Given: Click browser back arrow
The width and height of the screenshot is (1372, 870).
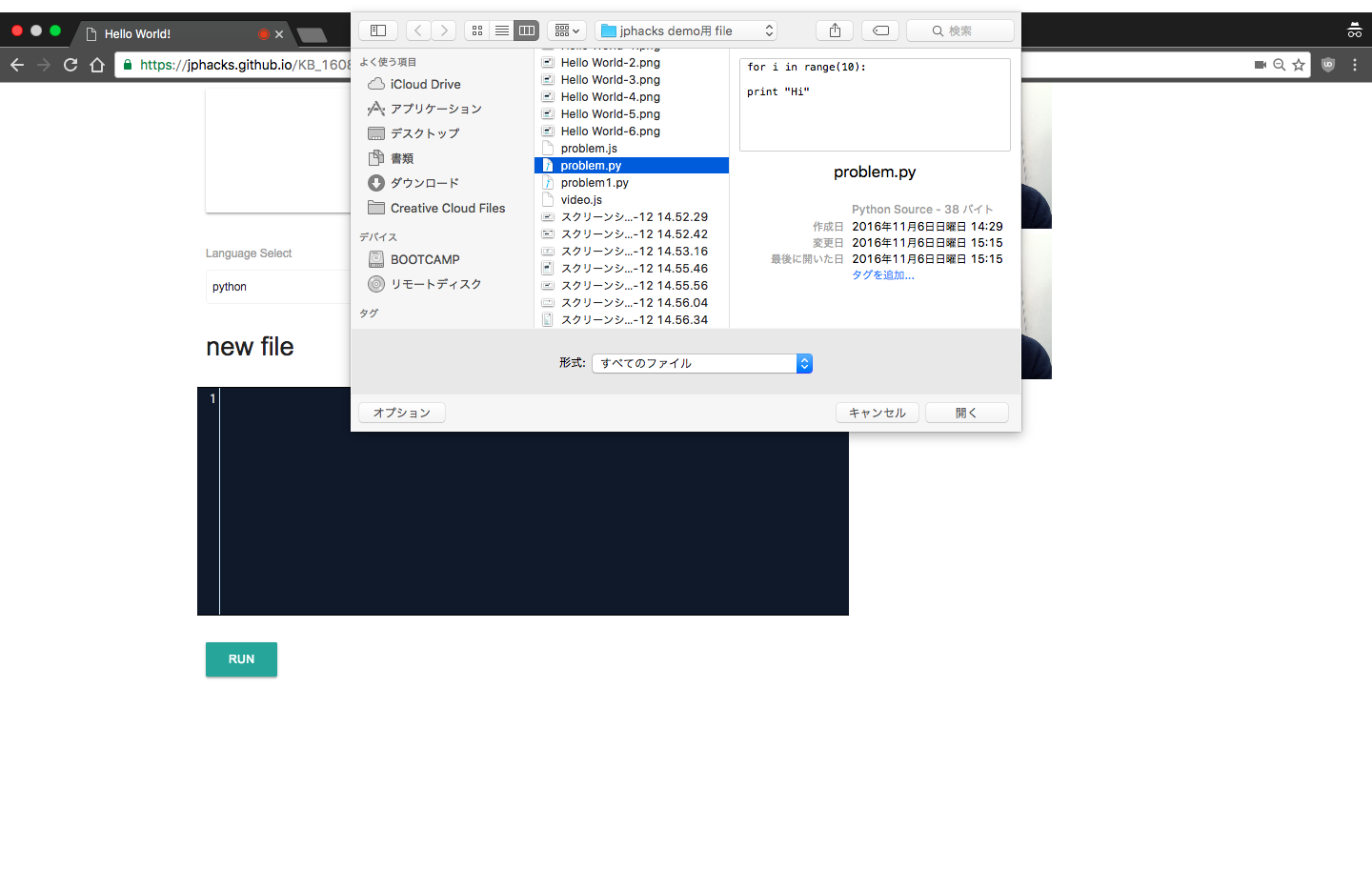Looking at the screenshot, I should [17, 65].
